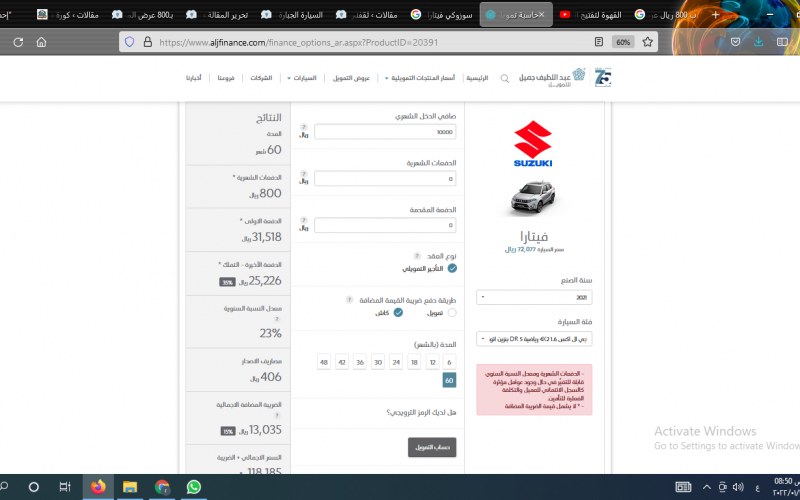This screenshot has height=500, width=800.
Task: Click the Suzuki Vitara car thumbnail
Action: click(533, 197)
